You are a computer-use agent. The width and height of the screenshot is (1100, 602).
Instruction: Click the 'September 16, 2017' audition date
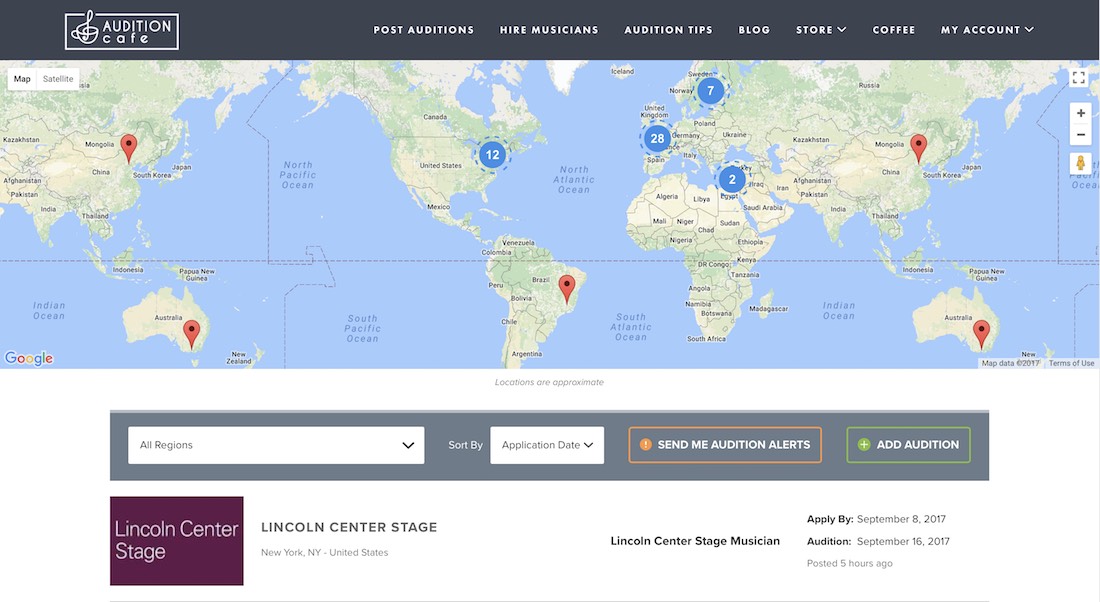[904, 542]
